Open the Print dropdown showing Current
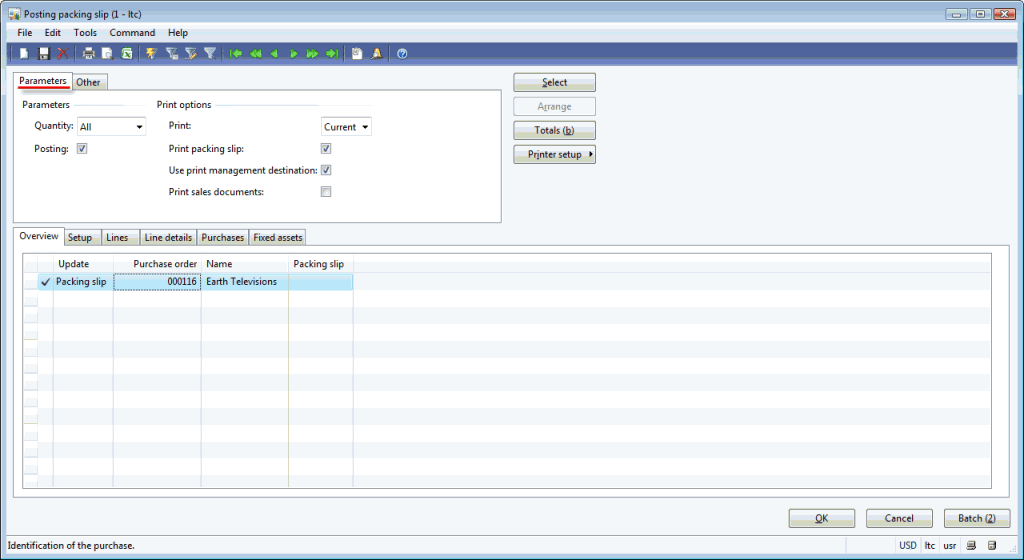The width and height of the screenshot is (1024, 560). click(346, 127)
